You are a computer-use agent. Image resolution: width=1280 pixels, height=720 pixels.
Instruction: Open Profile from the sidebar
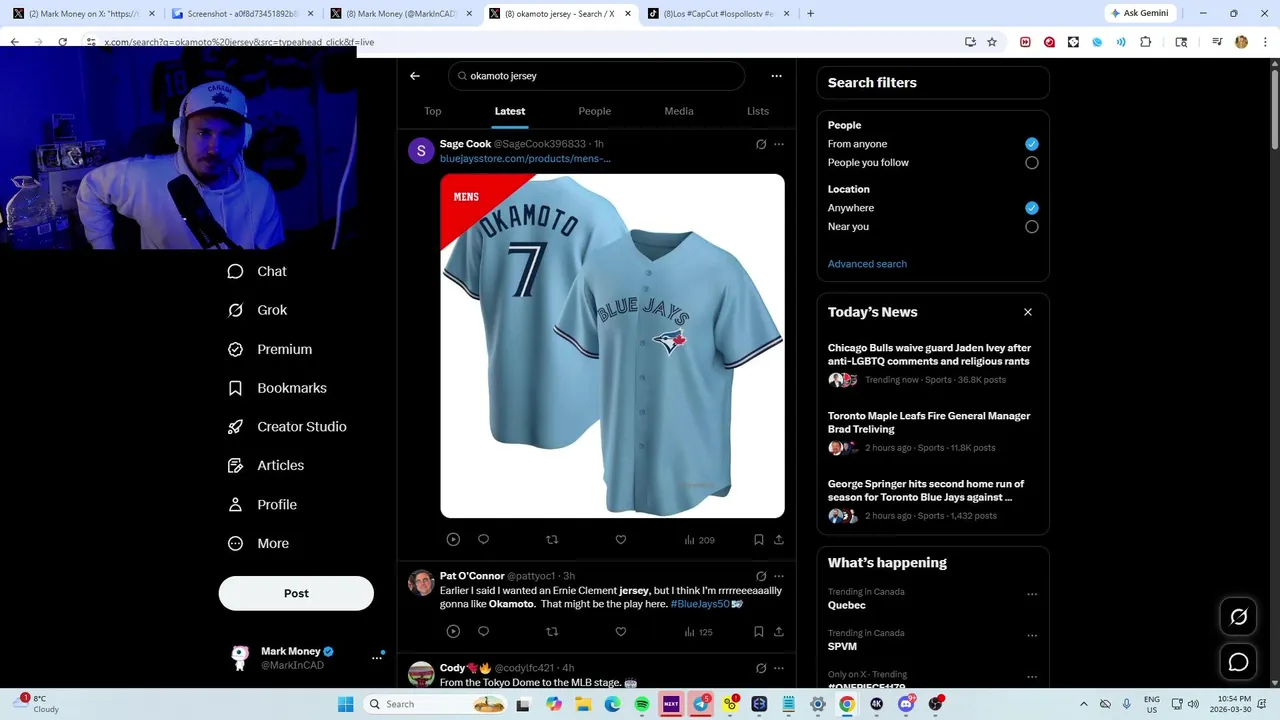click(x=262, y=504)
